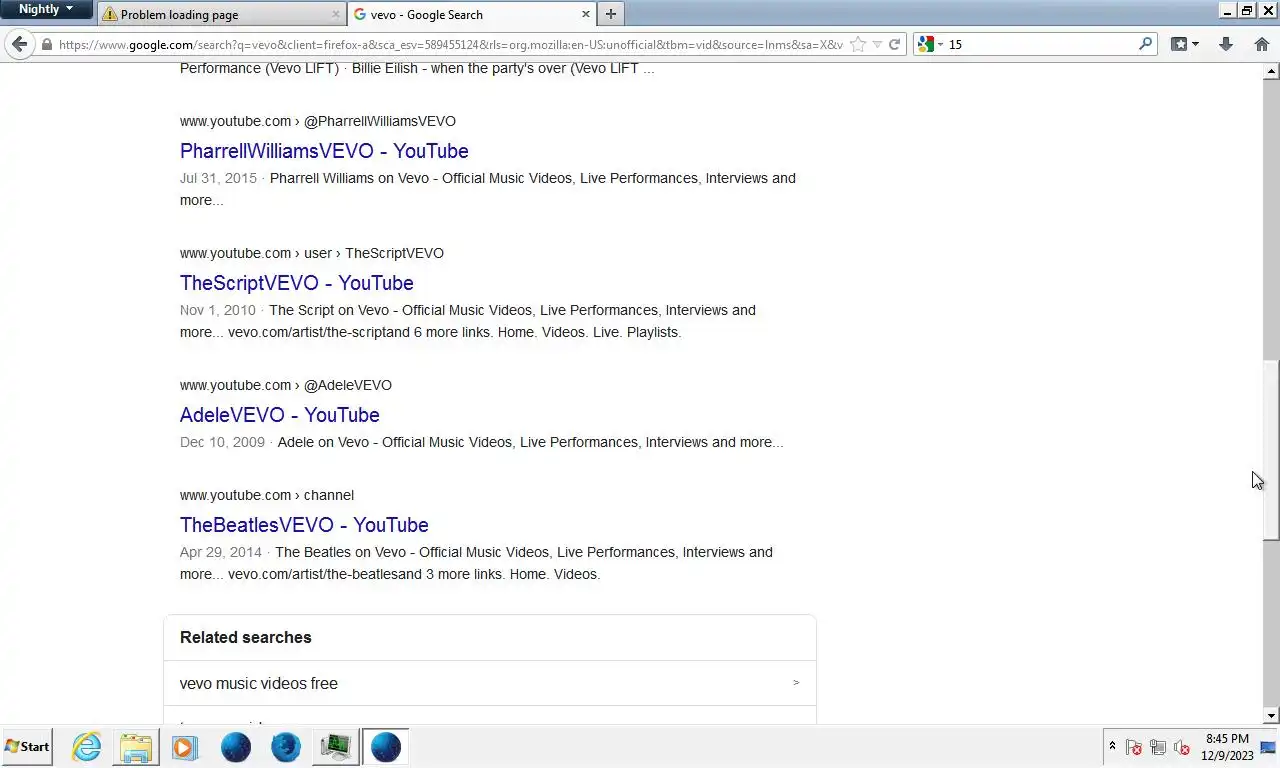Open the bookmarks menu button
The height and width of the screenshot is (768, 1280).
[x=1184, y=44]
